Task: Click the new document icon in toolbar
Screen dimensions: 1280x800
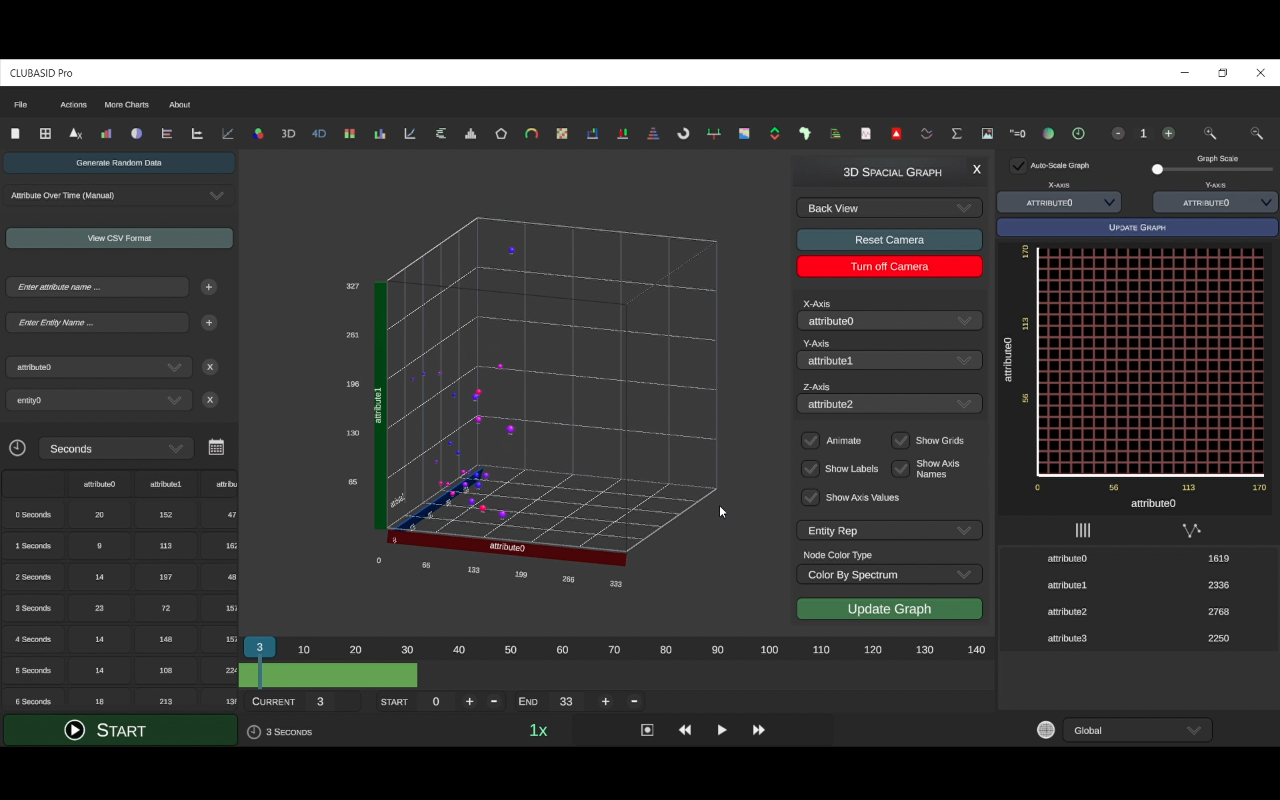Action: (15, 134)
